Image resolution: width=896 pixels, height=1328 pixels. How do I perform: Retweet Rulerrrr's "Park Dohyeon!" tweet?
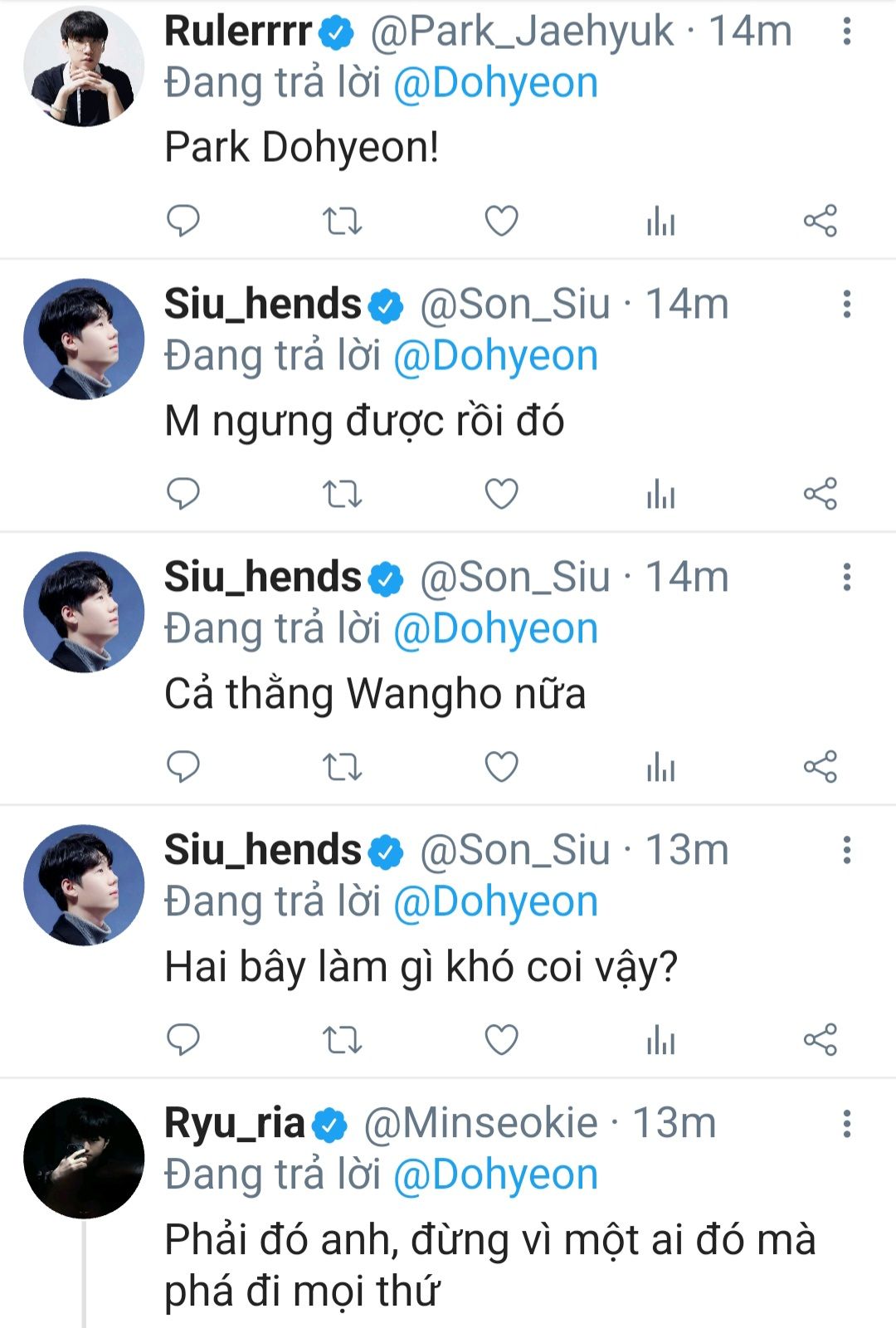342,221
